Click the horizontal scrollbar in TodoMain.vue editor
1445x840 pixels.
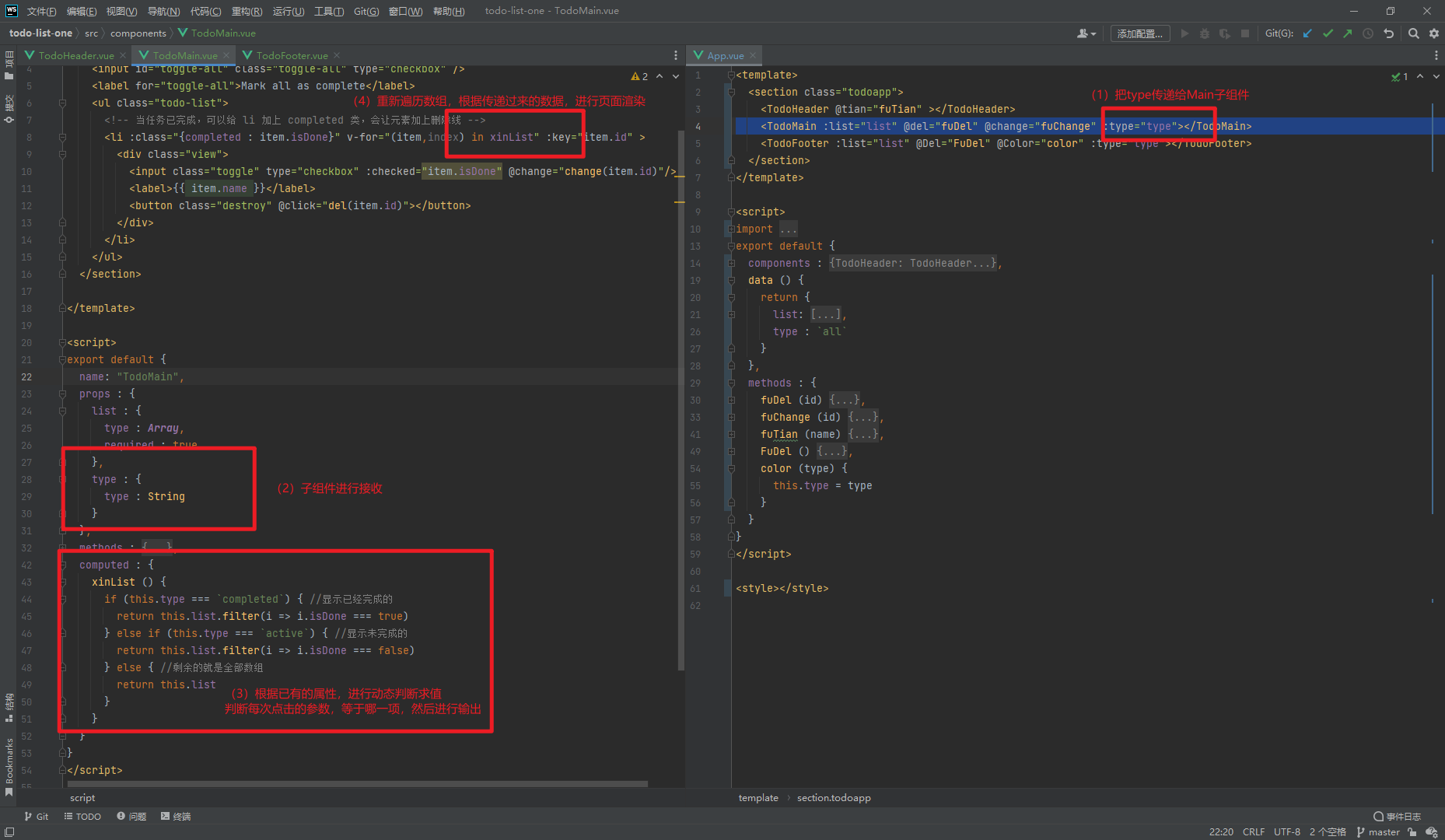(x=358, y=784)
